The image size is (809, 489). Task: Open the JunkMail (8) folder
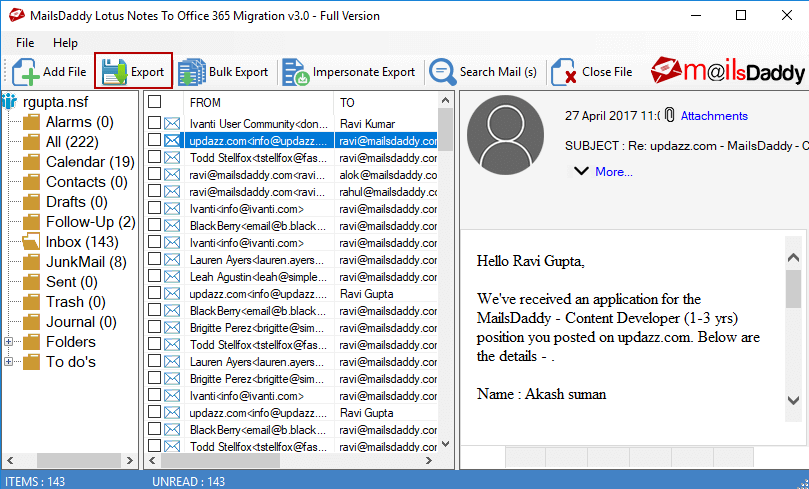point(86,262)
